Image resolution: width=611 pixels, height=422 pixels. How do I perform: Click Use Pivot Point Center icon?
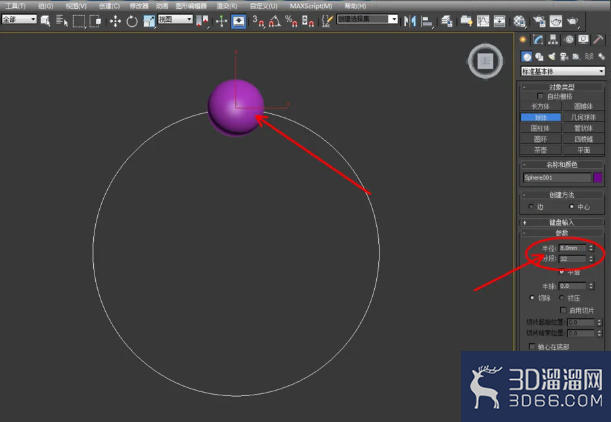click(202, 21)
